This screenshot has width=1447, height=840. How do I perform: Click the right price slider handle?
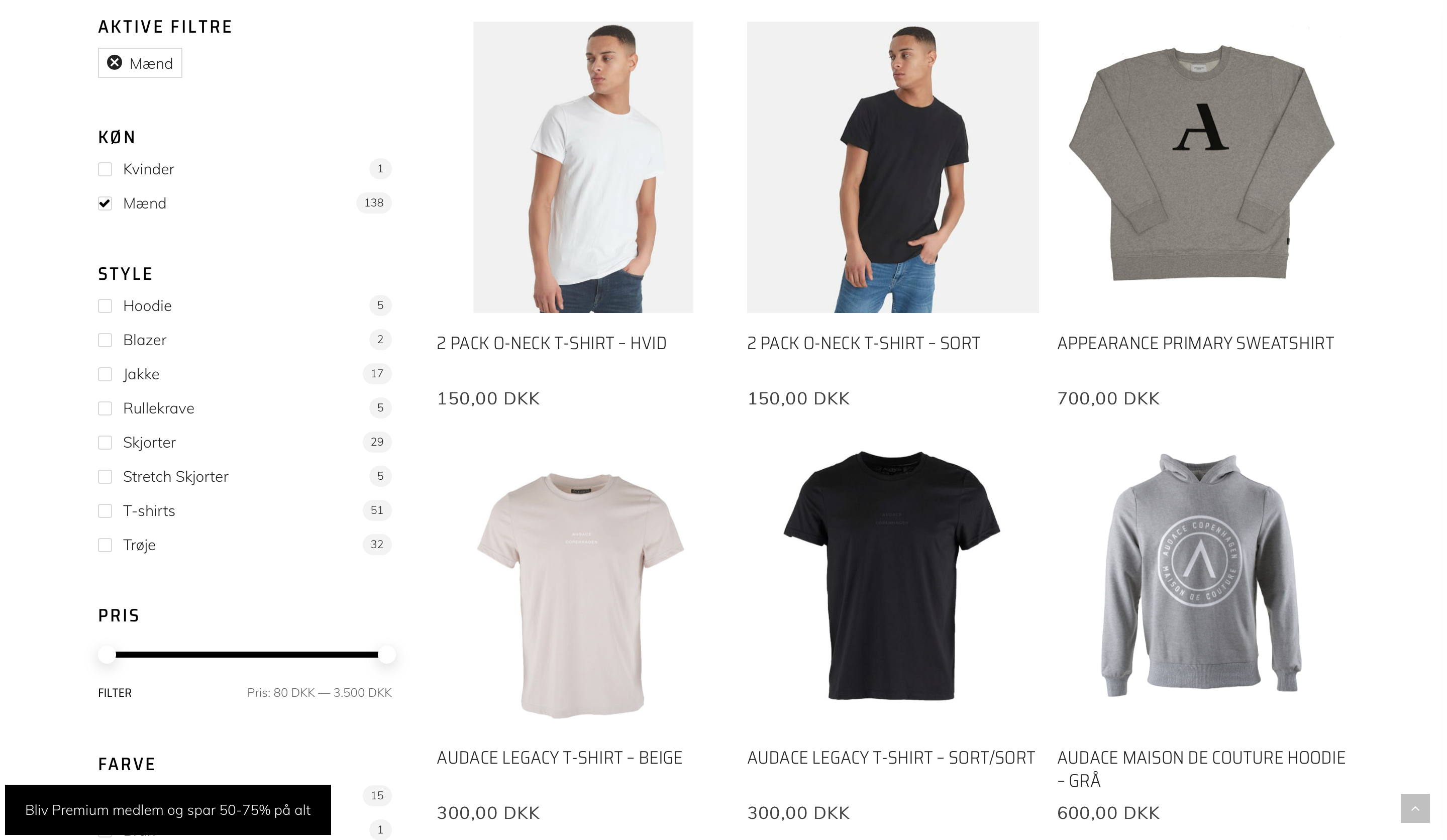pos(387,655)
